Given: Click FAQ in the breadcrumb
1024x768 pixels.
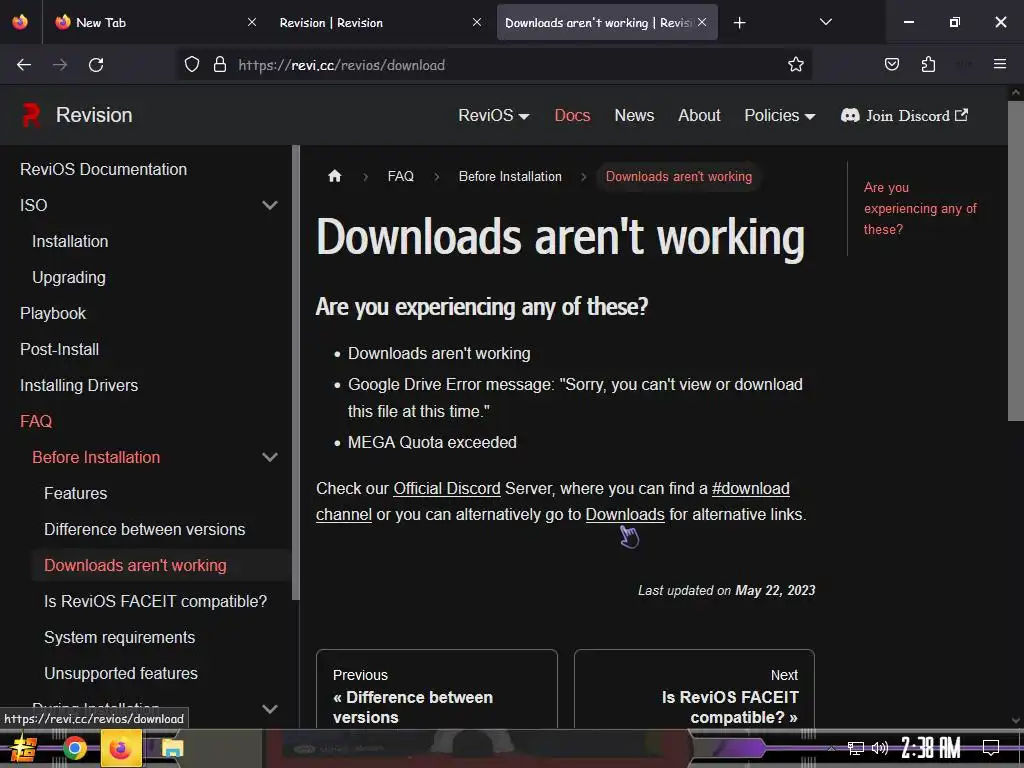Looking at the screenshot, I should click(400, 176).
